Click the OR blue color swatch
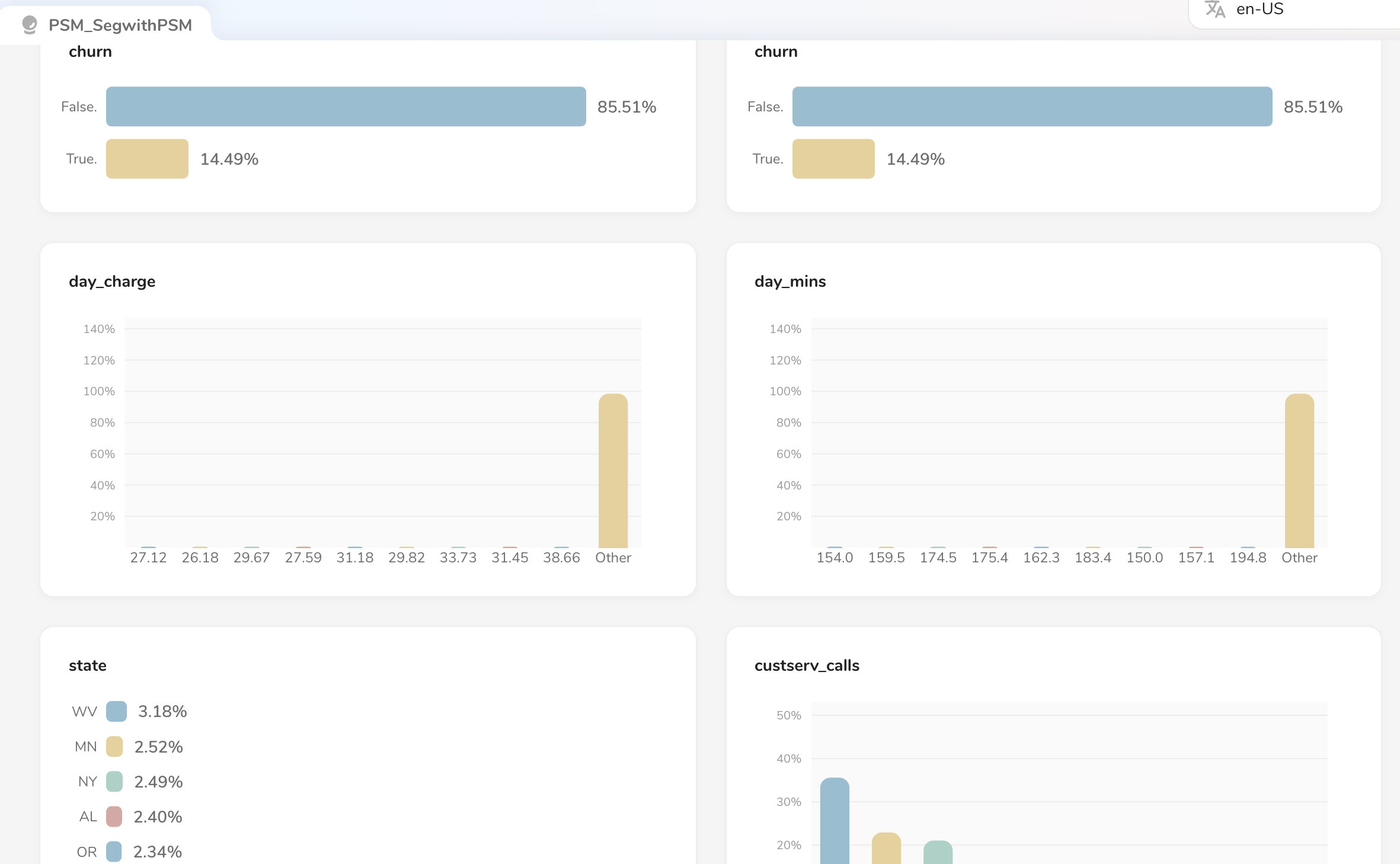Viewport: 1400px width, 864px height. [114, 852]
